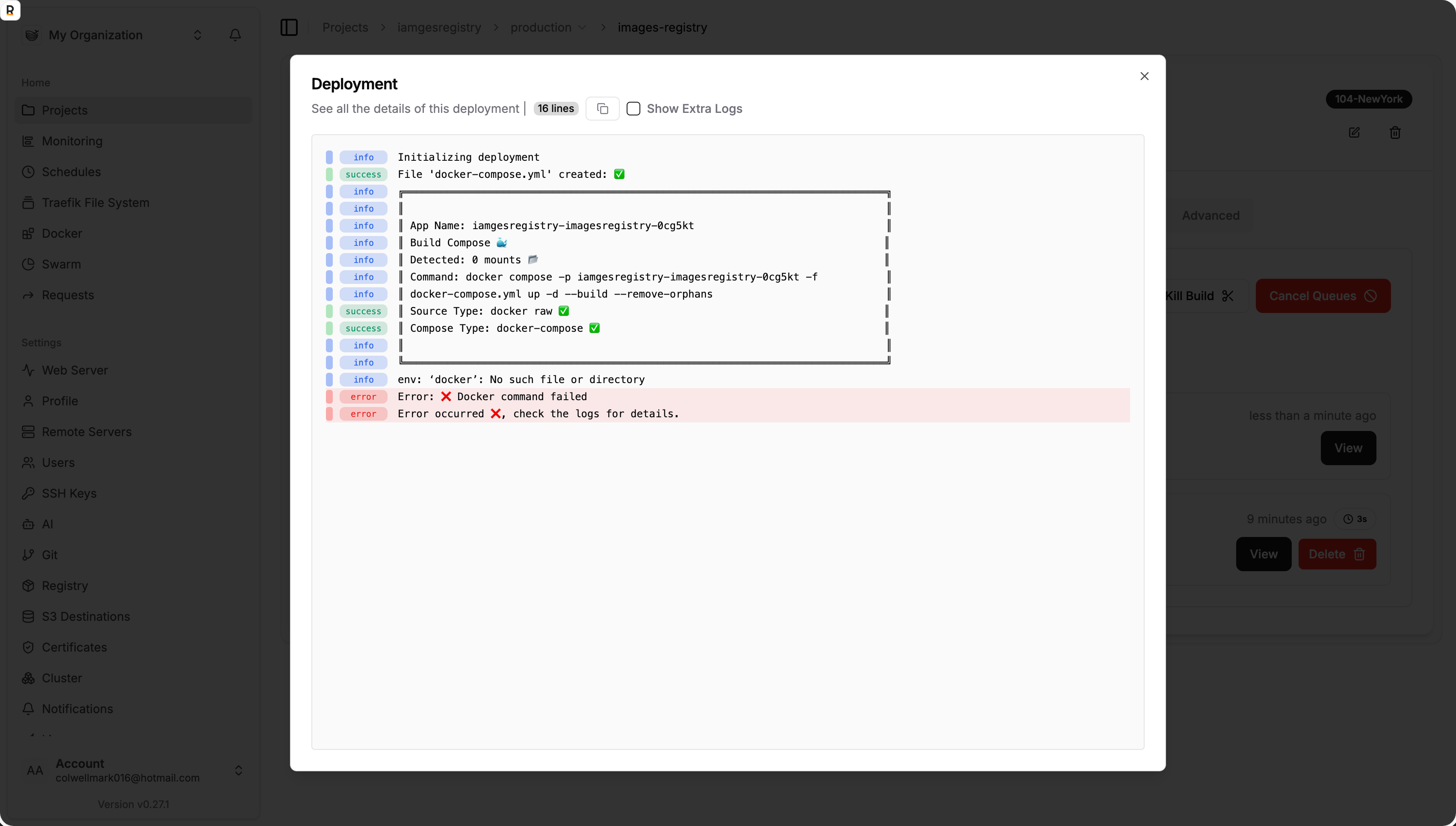Open the Docker section in the sidebar

[62, 233]
